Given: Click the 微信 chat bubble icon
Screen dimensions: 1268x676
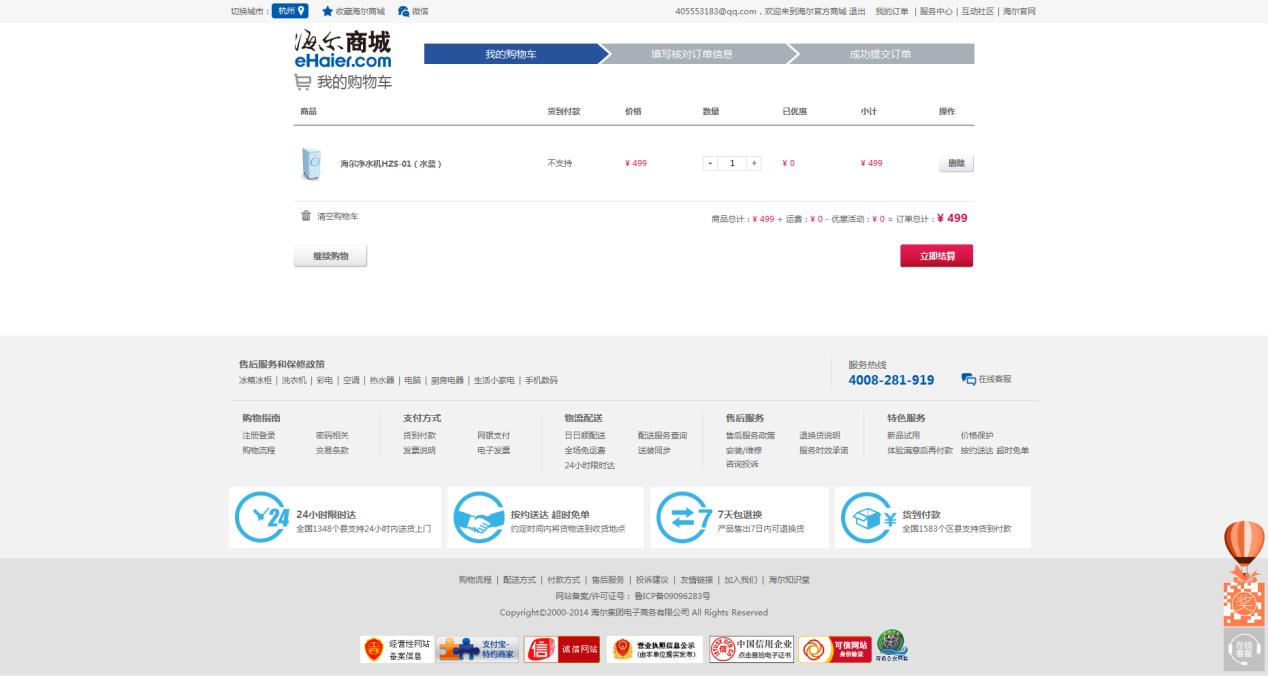Looking at the screenshot, I should pos(403,11).
